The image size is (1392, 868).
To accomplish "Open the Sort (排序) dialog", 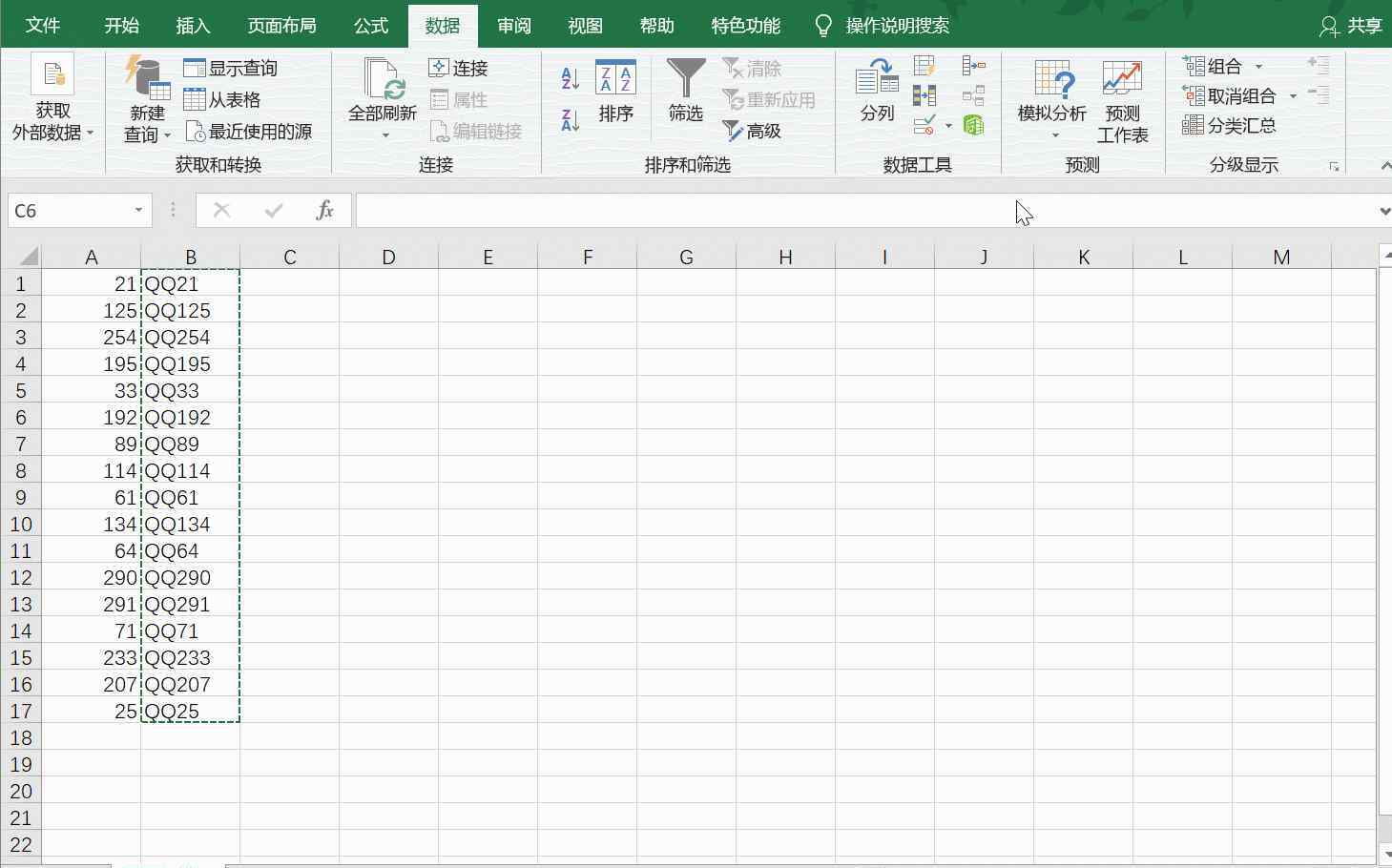I will tap(615, 92).
